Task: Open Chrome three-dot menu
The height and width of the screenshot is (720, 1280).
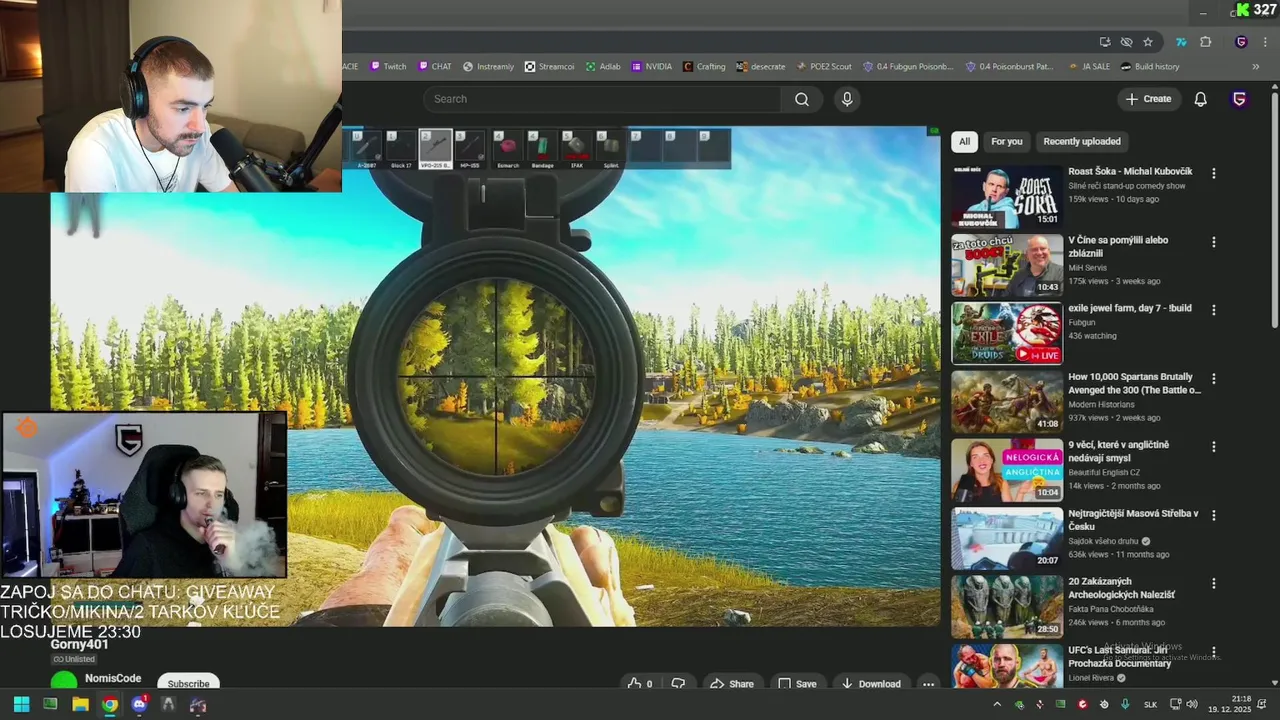Action: [1263, 42]
